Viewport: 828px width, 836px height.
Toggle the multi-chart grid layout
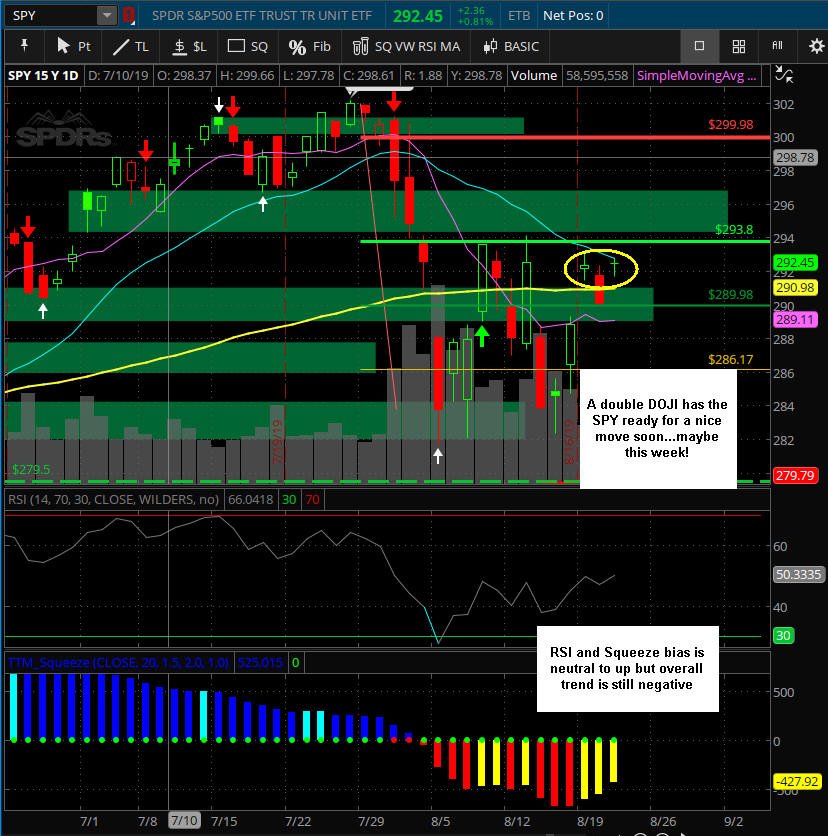[x=738, y=46]
